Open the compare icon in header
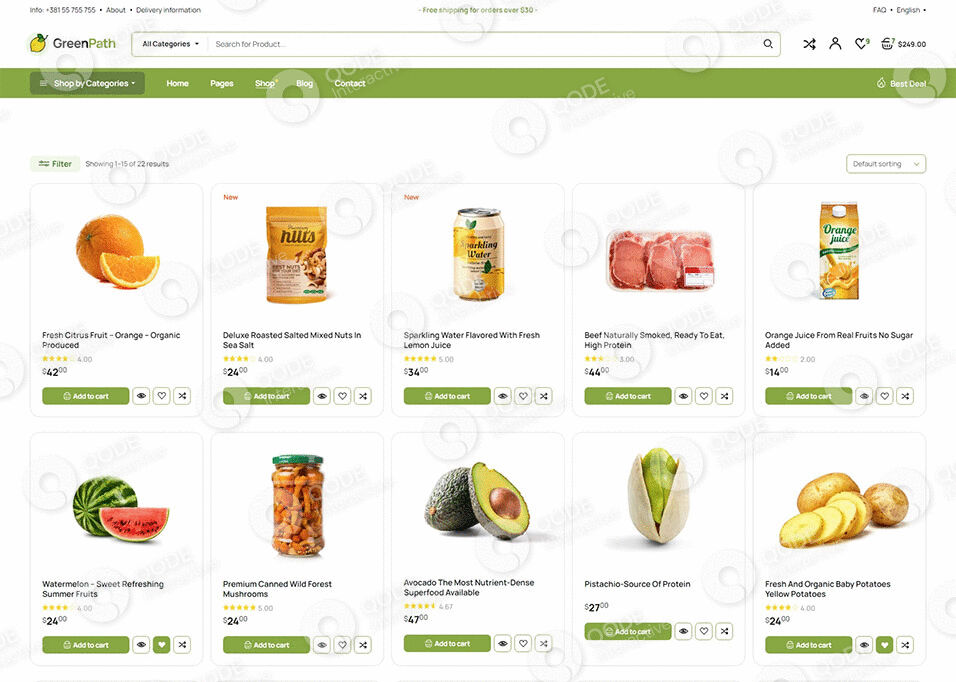Viewport: 956px width, 682px height. [809, 44]
